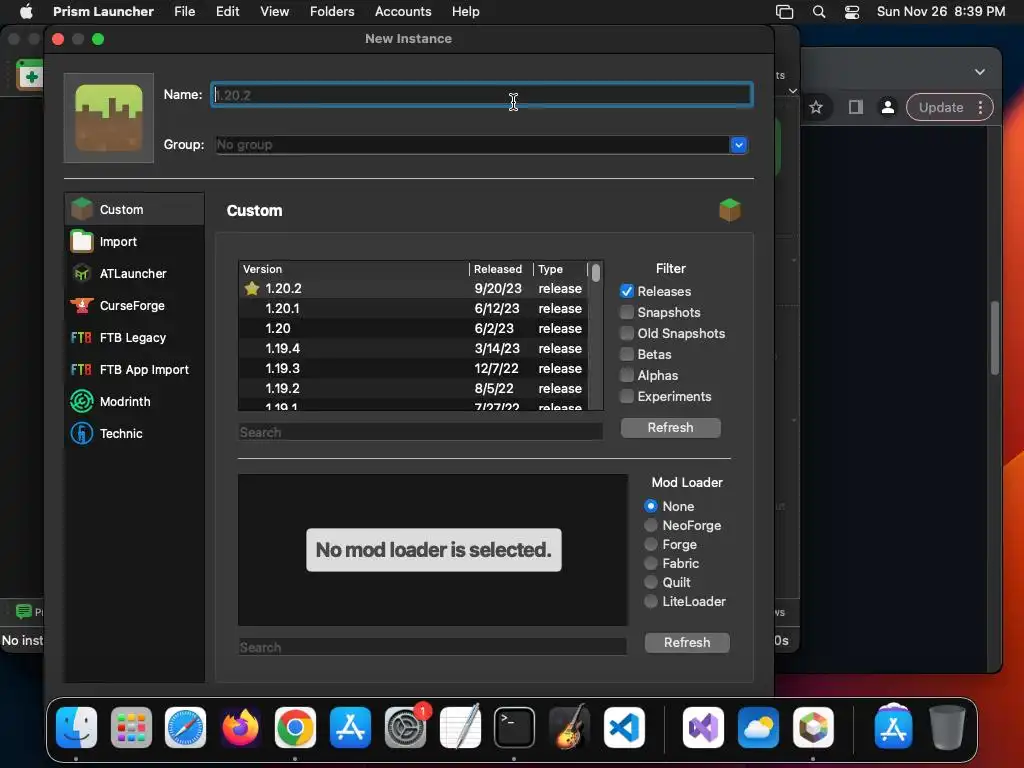The image size is (1024, 768).
Task: Expand the Group dropdown arrow
Action: click(739, 145)
